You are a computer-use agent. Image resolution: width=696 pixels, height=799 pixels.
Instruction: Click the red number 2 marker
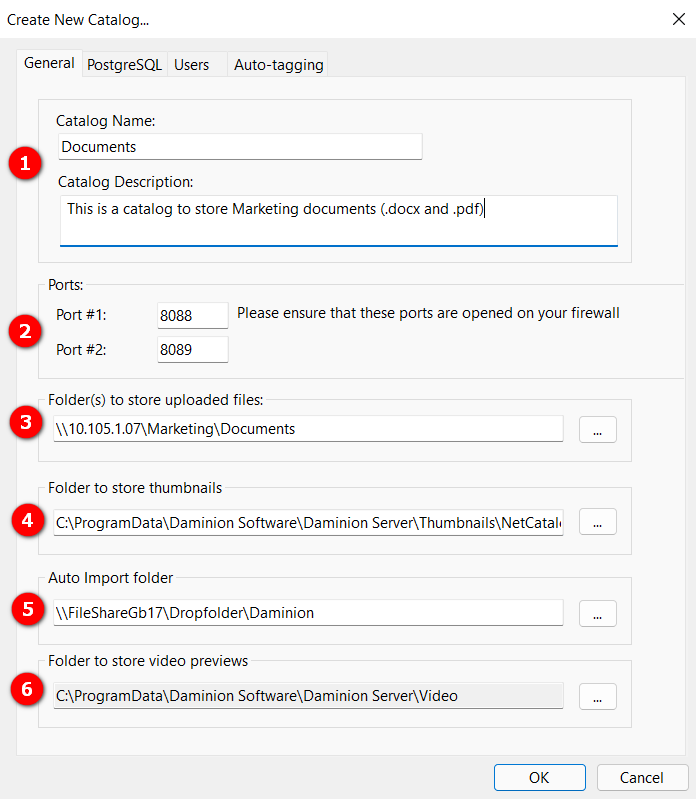click(x=24, y=331)
